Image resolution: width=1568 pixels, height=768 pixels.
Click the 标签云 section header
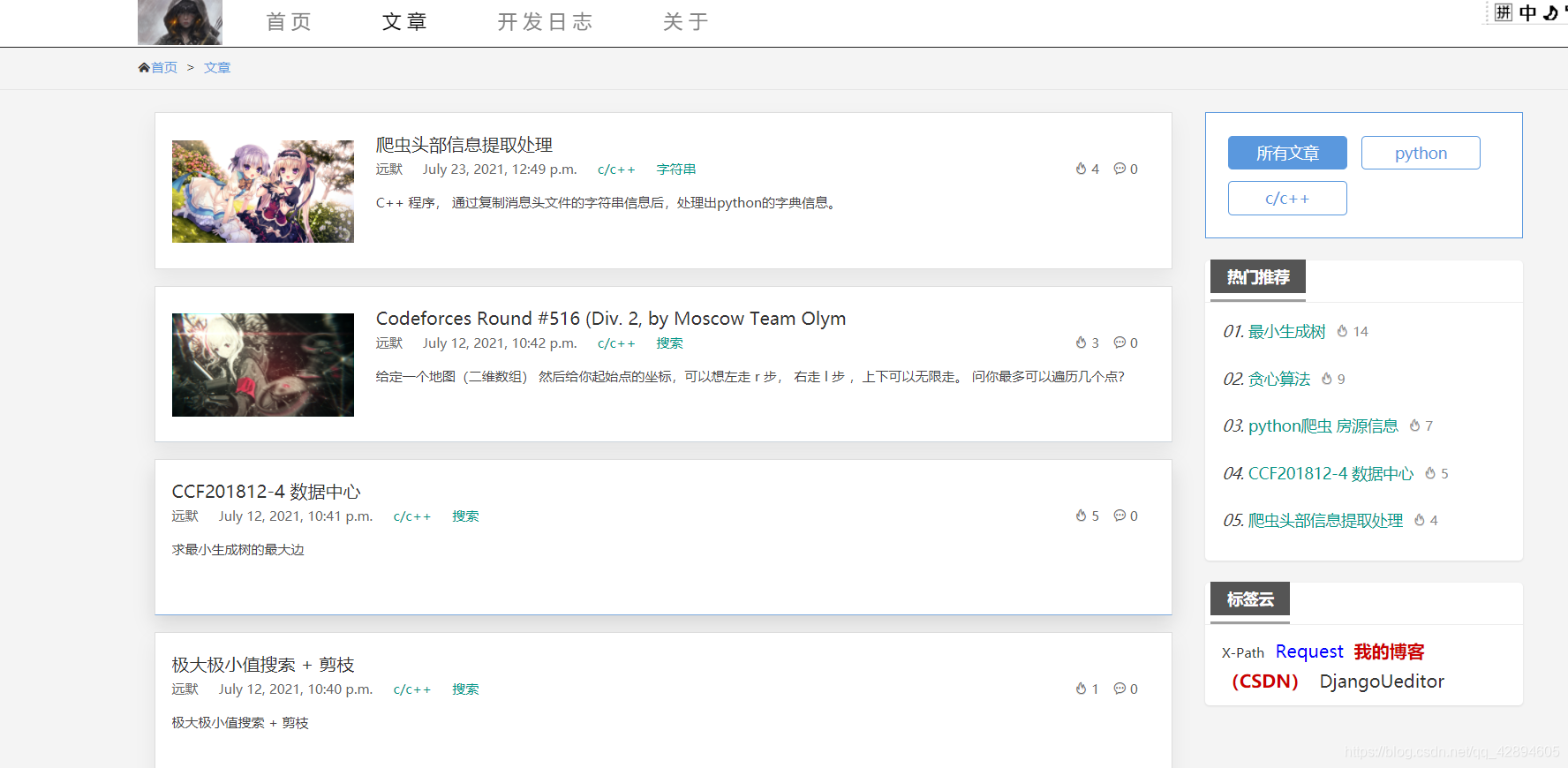pos(1250,599)
